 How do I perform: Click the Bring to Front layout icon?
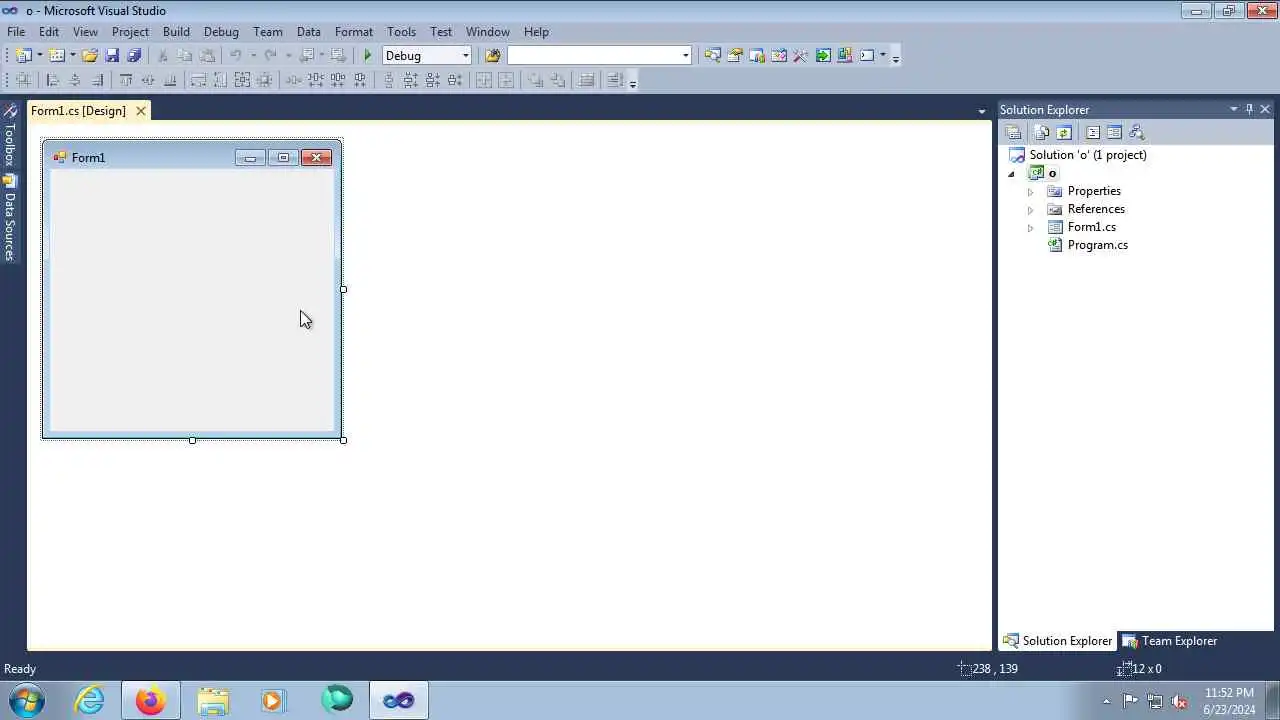coord(535,80)
